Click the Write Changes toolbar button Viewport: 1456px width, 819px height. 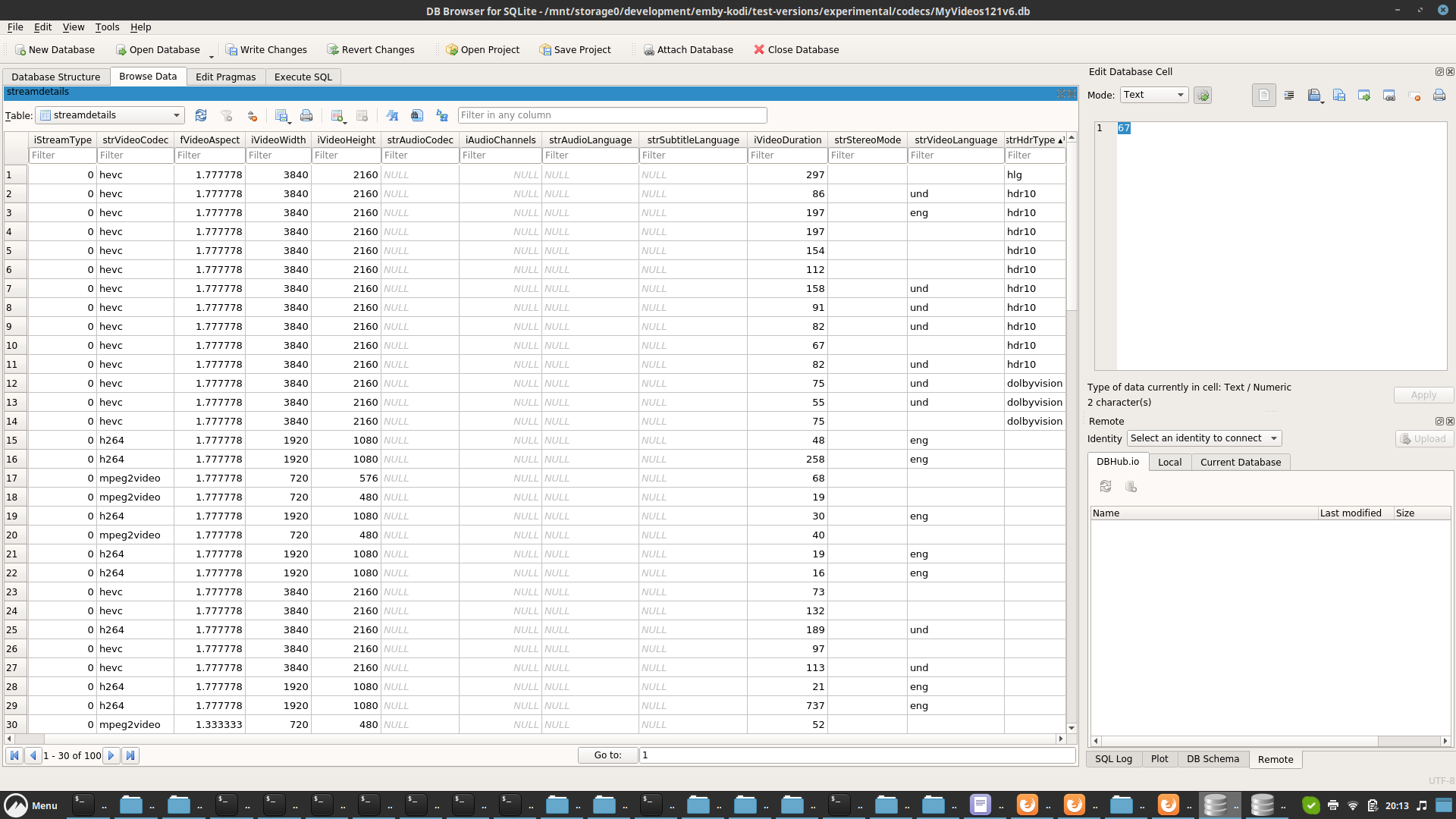click(266, 50)
